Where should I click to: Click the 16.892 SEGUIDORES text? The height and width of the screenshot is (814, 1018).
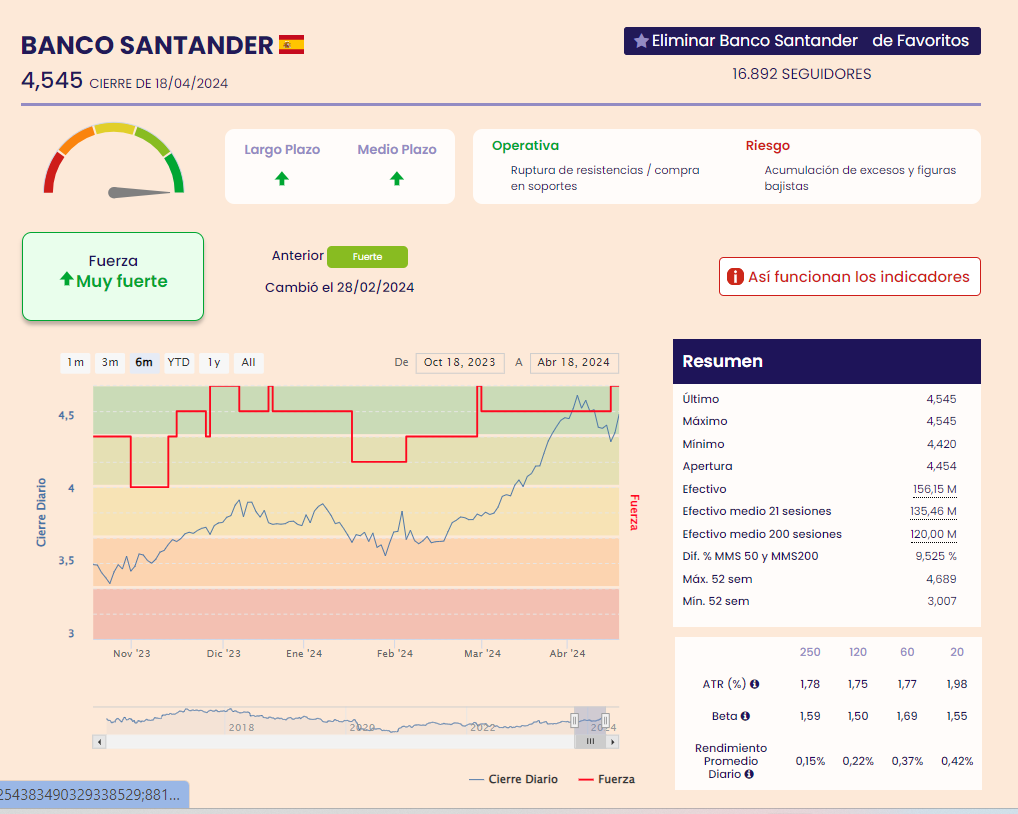click(802, 74)
